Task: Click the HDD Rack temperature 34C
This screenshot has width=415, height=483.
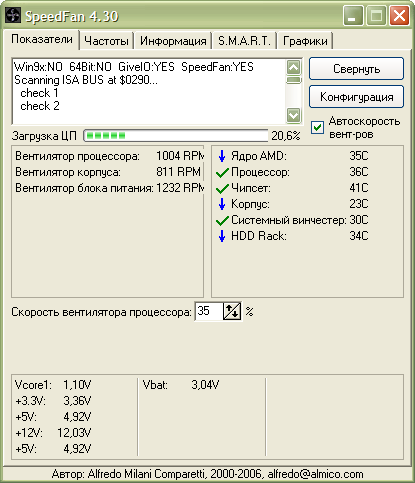Action: click(359, 236)
